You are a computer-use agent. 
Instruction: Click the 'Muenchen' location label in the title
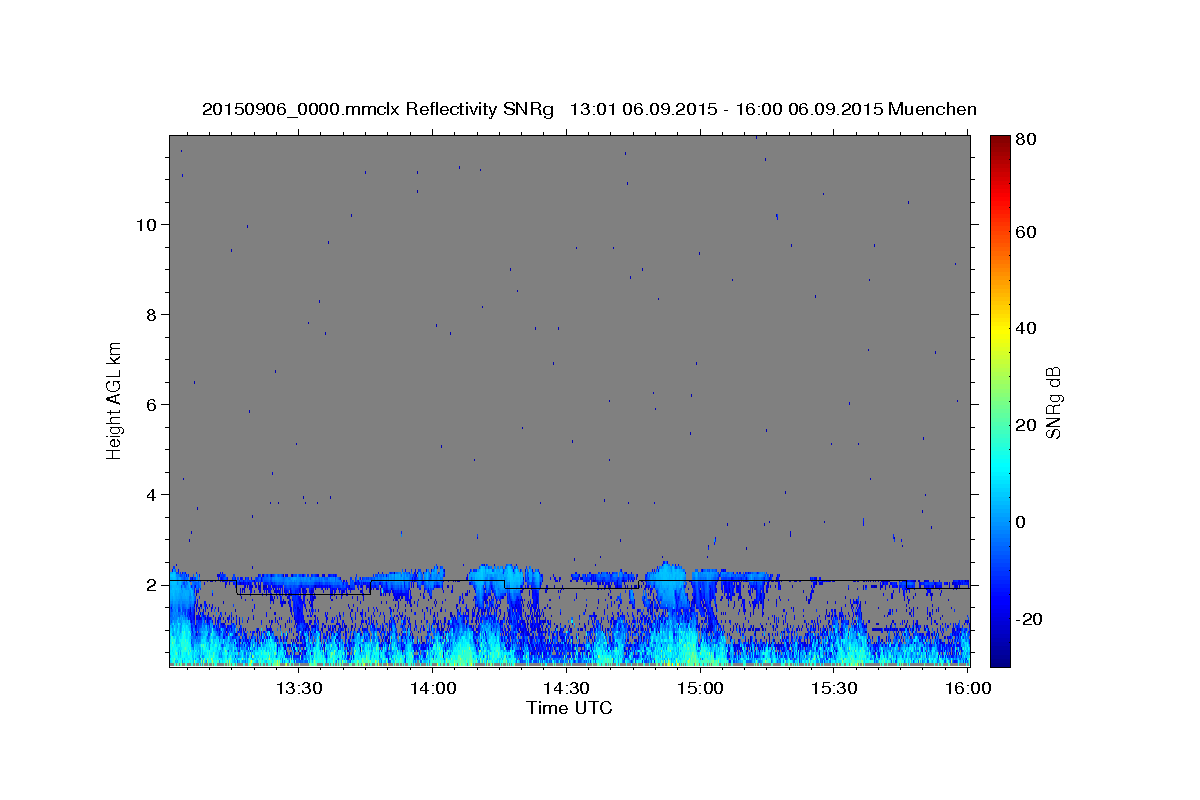(932, 109)
